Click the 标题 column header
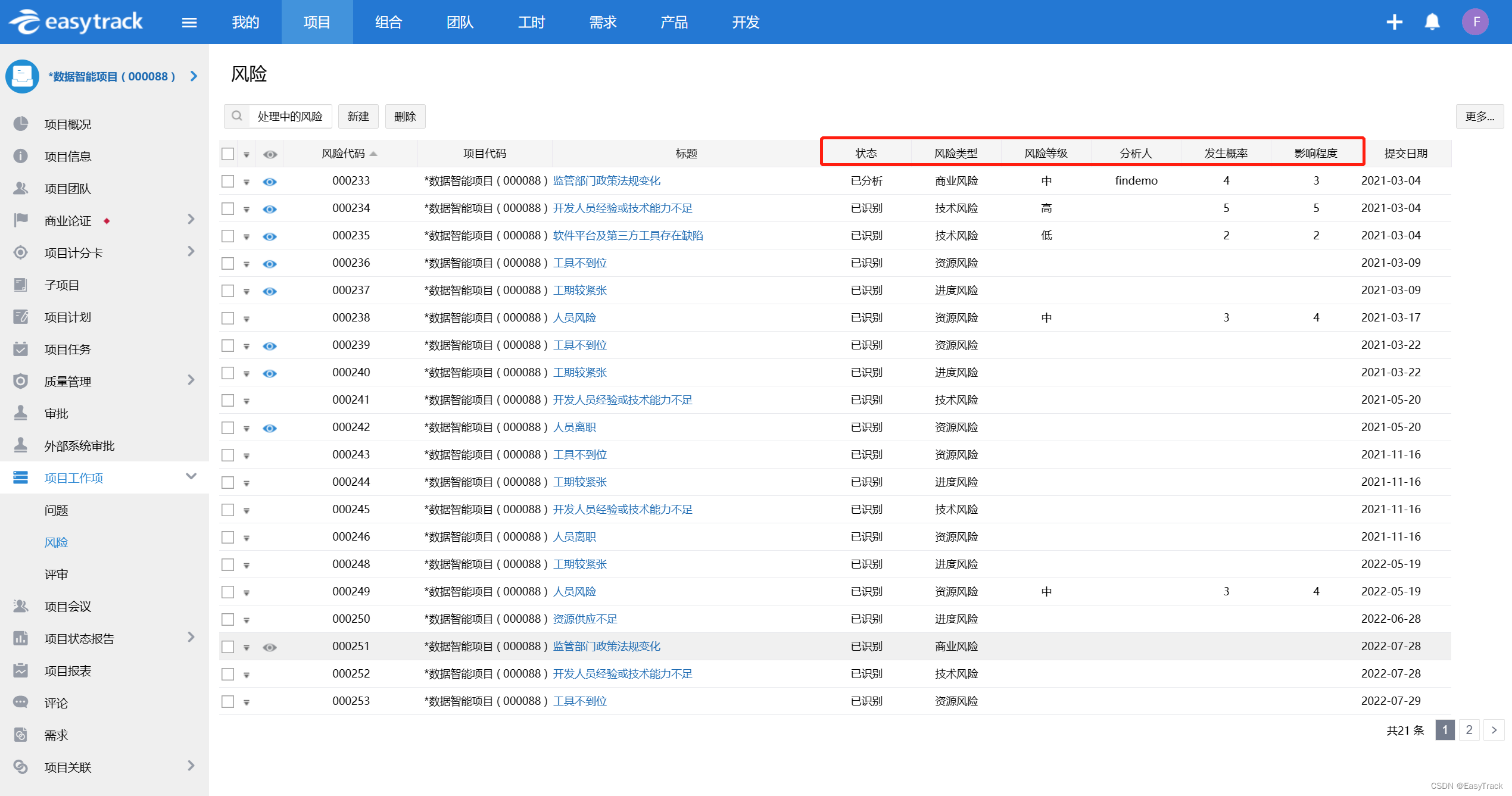The image size is (1512, 796). (686, 154)
